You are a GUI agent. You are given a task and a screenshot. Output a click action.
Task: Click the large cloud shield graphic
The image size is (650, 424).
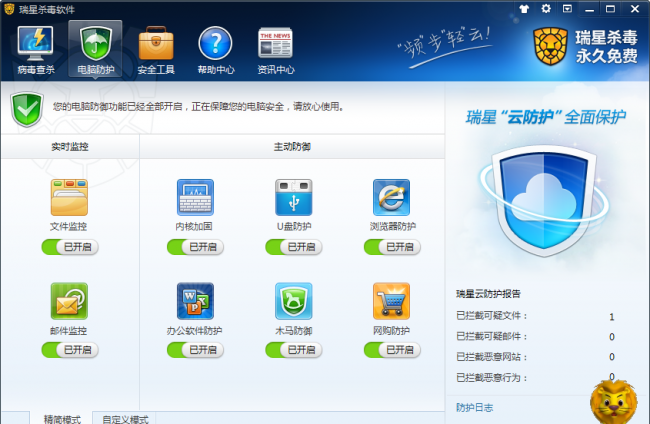point(544,201)
